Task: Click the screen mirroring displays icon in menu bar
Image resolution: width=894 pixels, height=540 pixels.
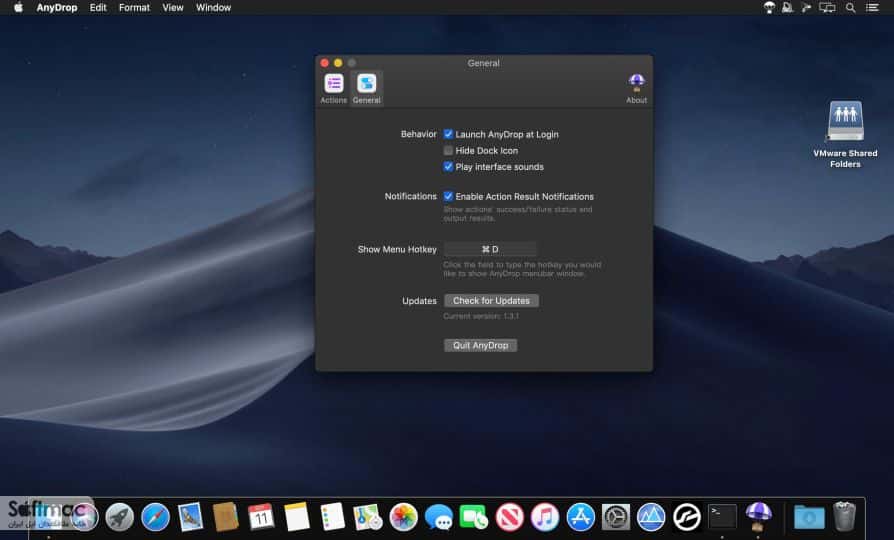Action: (x=827, y=7)
